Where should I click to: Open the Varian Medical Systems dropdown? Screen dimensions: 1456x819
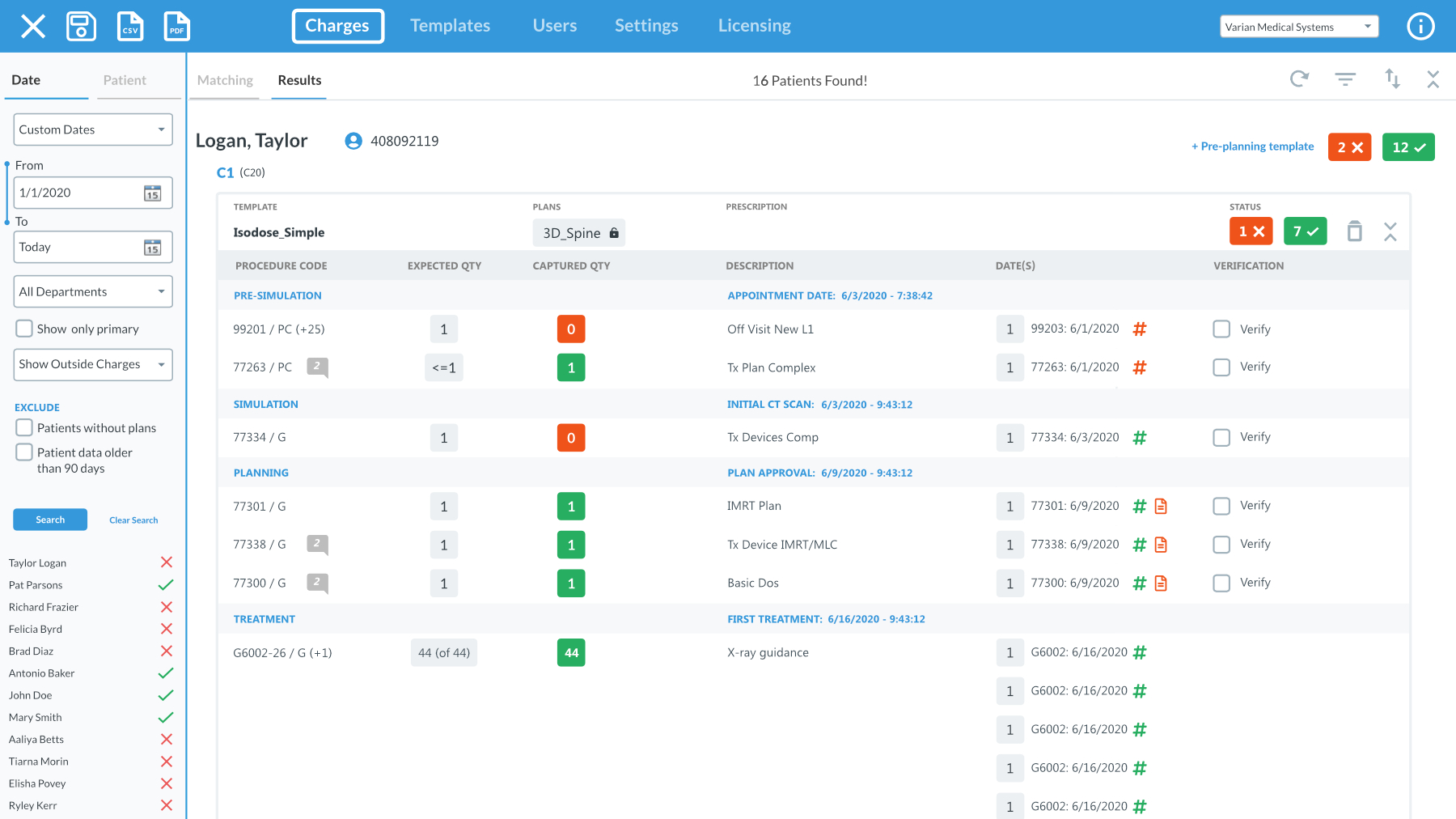[1299, 27]
